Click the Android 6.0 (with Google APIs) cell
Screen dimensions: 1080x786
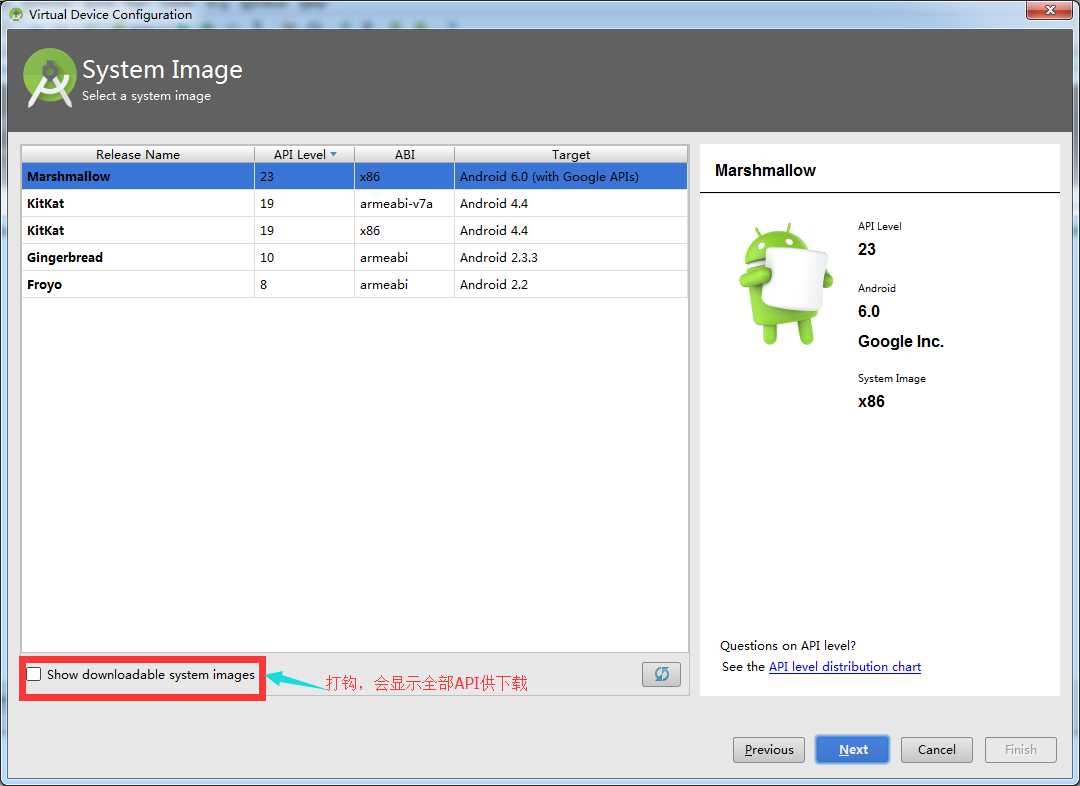[x=570, y=176]
